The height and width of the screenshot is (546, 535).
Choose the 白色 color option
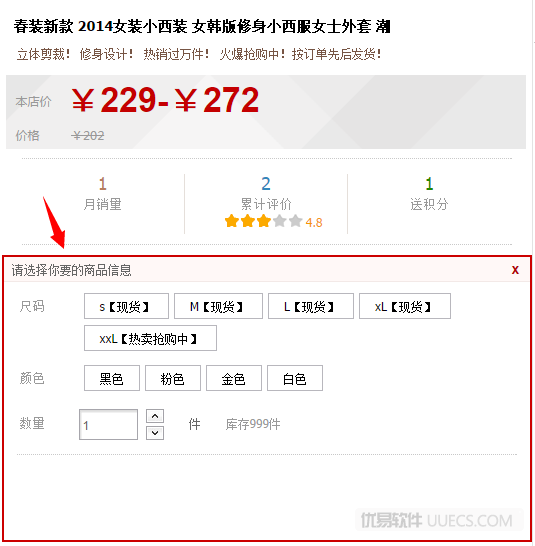coord(295,378)
